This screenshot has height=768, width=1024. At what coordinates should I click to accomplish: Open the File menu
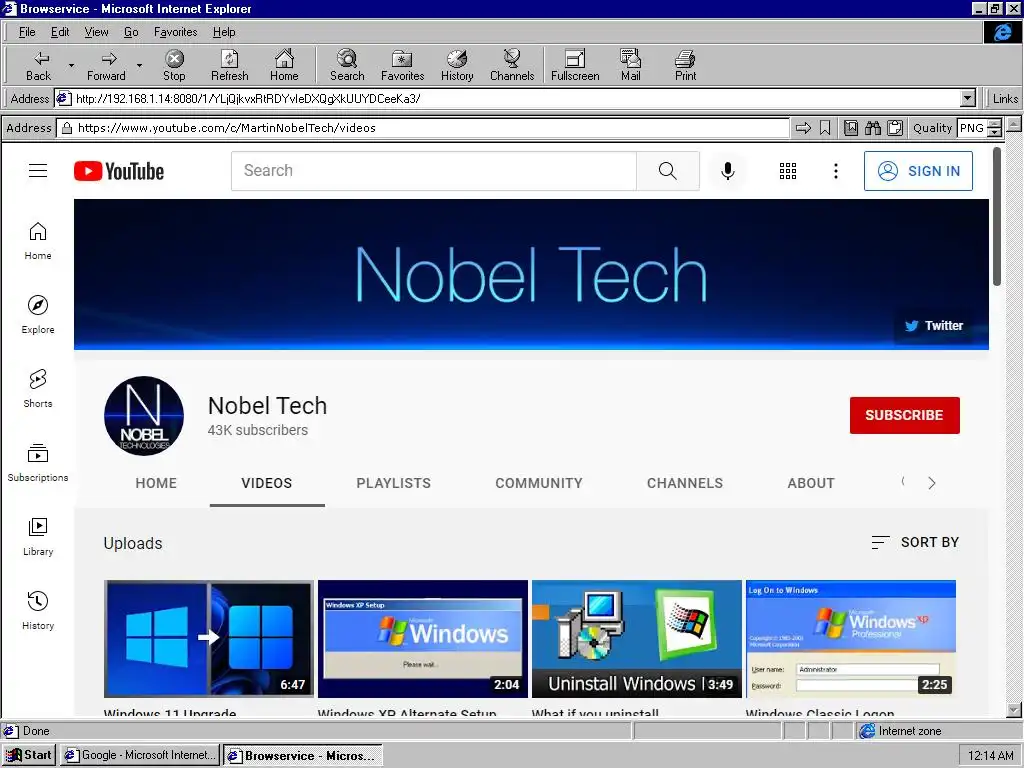pos(27,32)
